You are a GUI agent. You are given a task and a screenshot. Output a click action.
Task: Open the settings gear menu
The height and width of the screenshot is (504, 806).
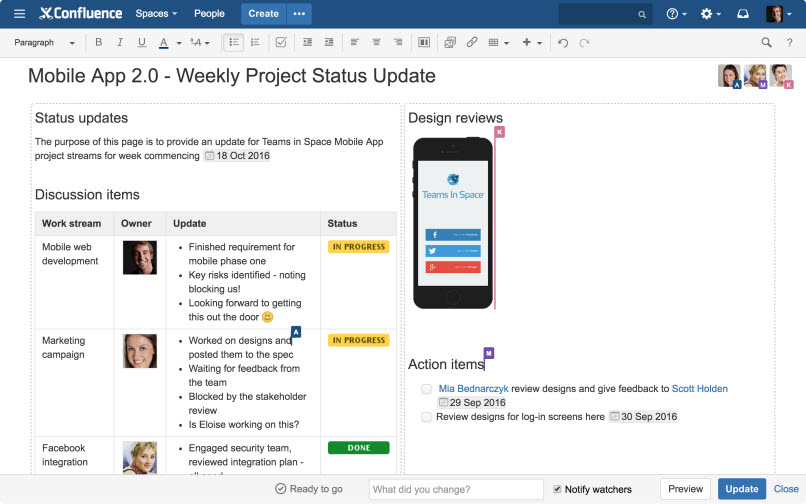pos(711,14)
